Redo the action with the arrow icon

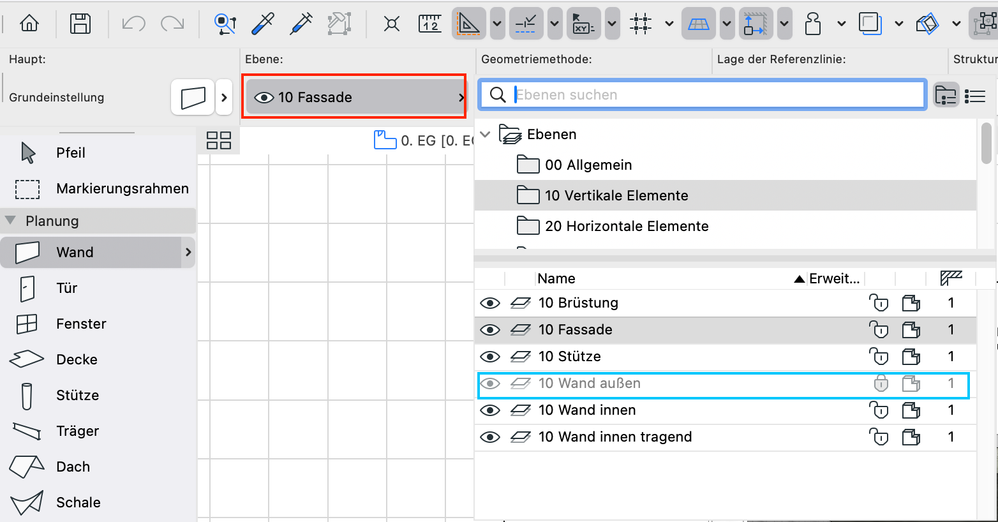(x=172, y=24)
